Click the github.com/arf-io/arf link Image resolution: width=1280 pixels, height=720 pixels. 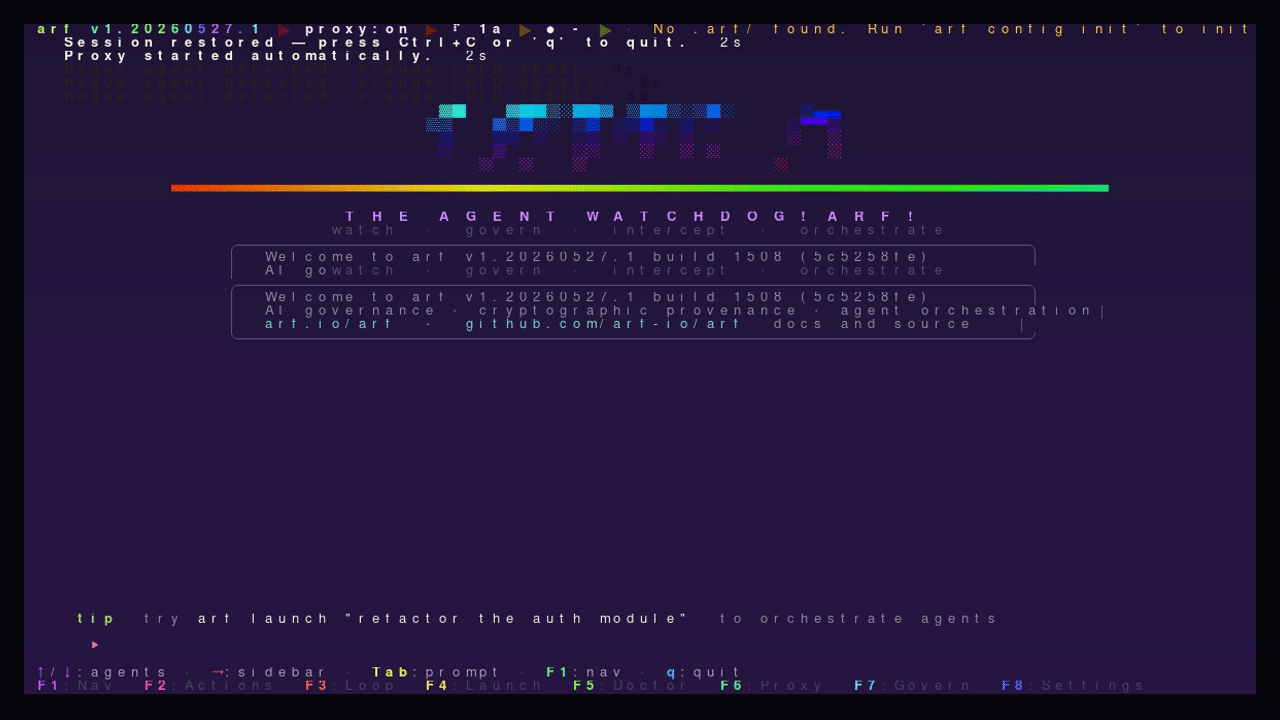[x=603, y=324]
